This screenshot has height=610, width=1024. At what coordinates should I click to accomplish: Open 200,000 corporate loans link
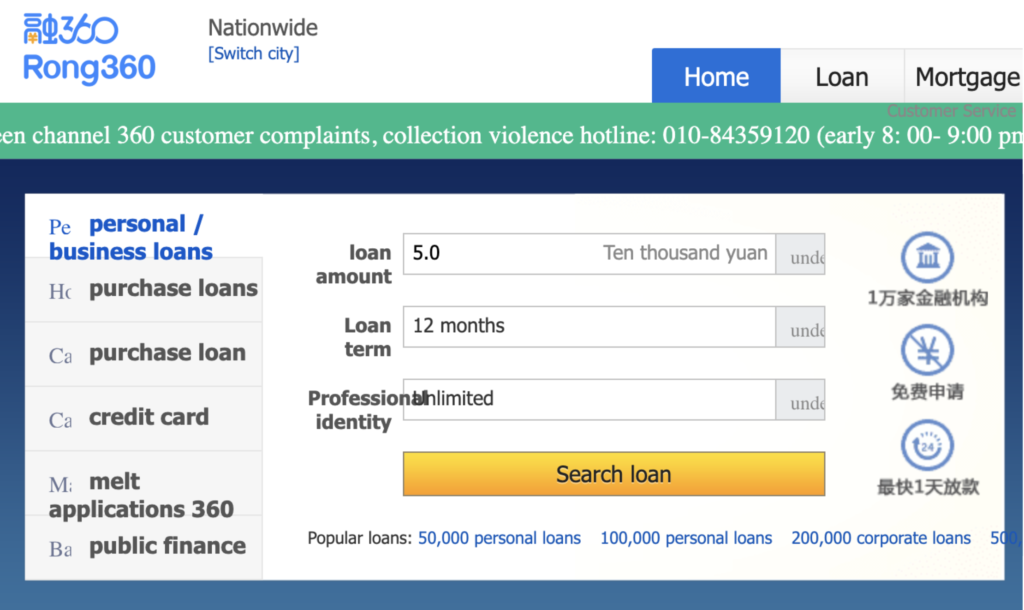click(881, 538)
